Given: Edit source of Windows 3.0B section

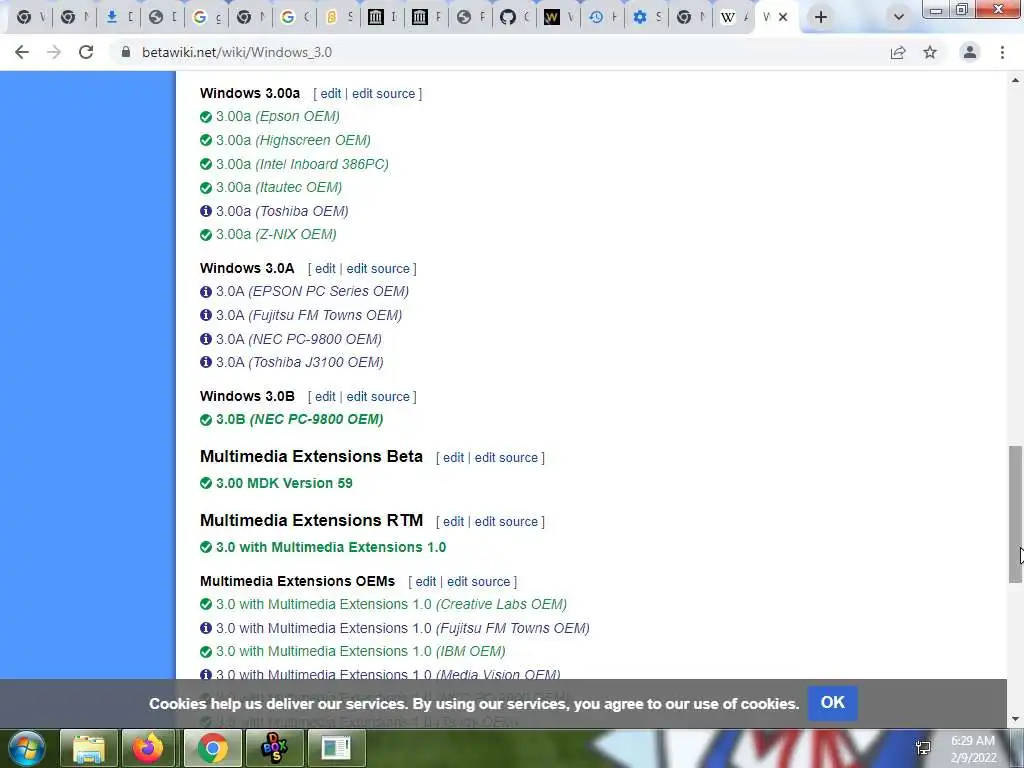Looking at the screenshot, I should click(378, 396).
